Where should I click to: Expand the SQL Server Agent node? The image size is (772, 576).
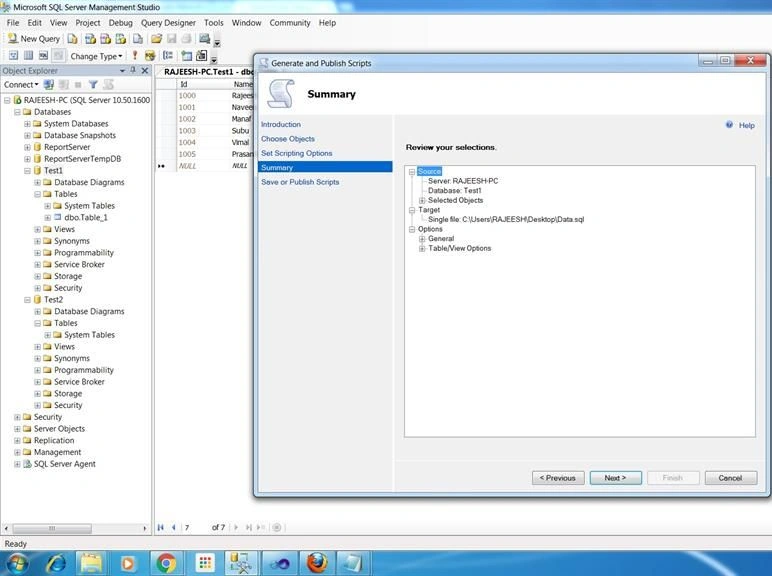[x=17, y=464]
